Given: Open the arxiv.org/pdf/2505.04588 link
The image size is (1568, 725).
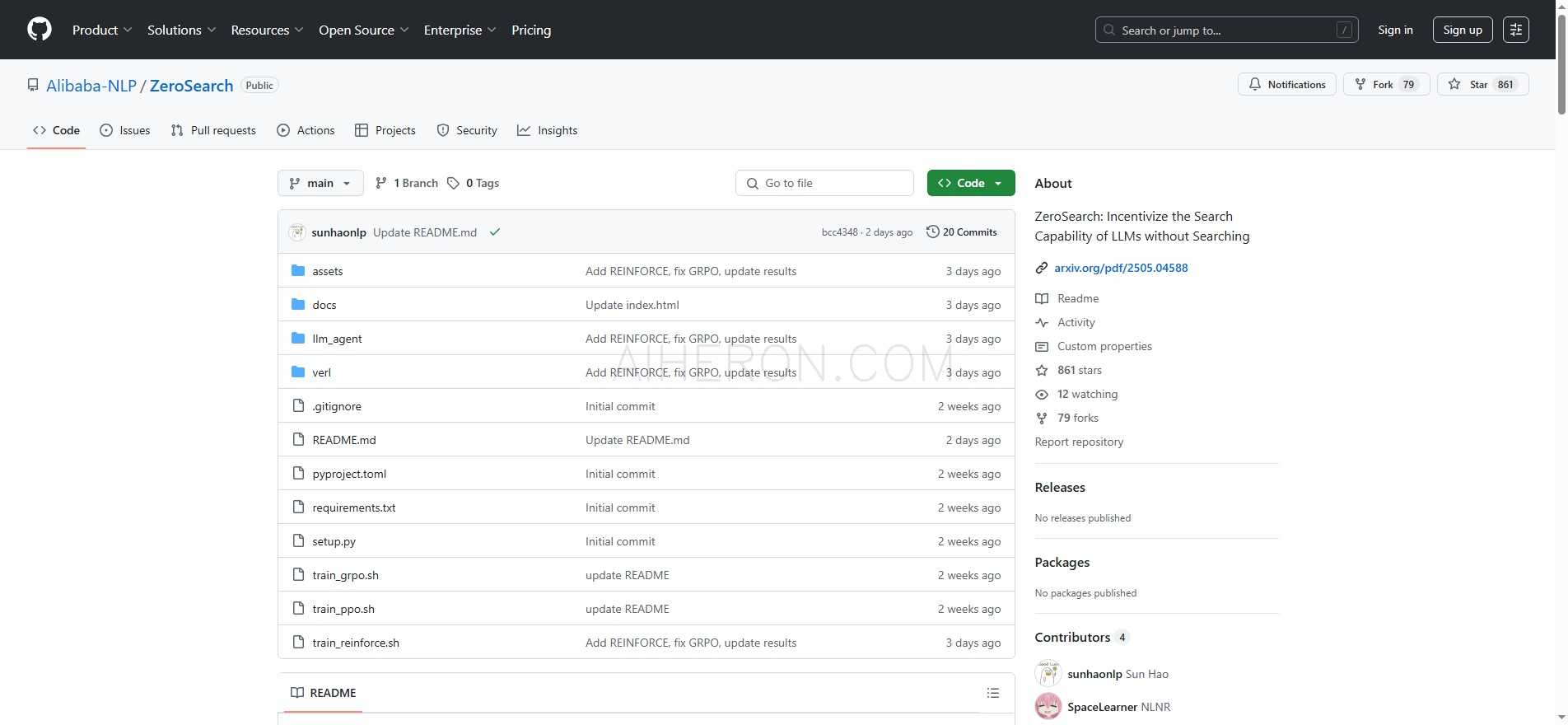Looking at the screenshot, I should 1121,268.
